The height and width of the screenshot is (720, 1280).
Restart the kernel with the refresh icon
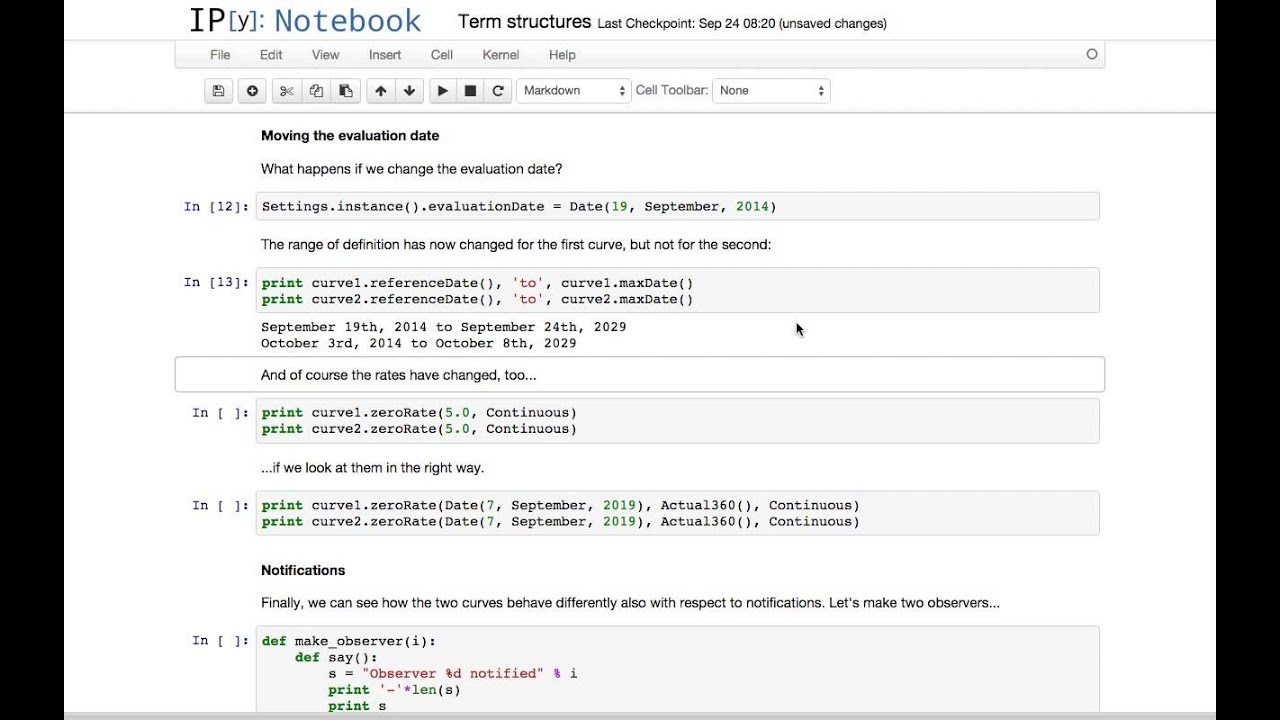pyautogui.click(x=498, y=91)
